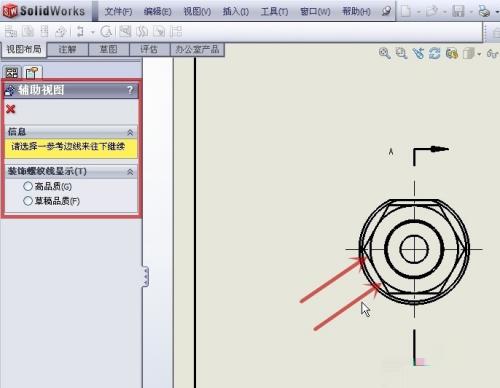The height and width of the screenshot is (388, 500).
Task: Click the Save disk icon
Action: [x=458, y=11]
